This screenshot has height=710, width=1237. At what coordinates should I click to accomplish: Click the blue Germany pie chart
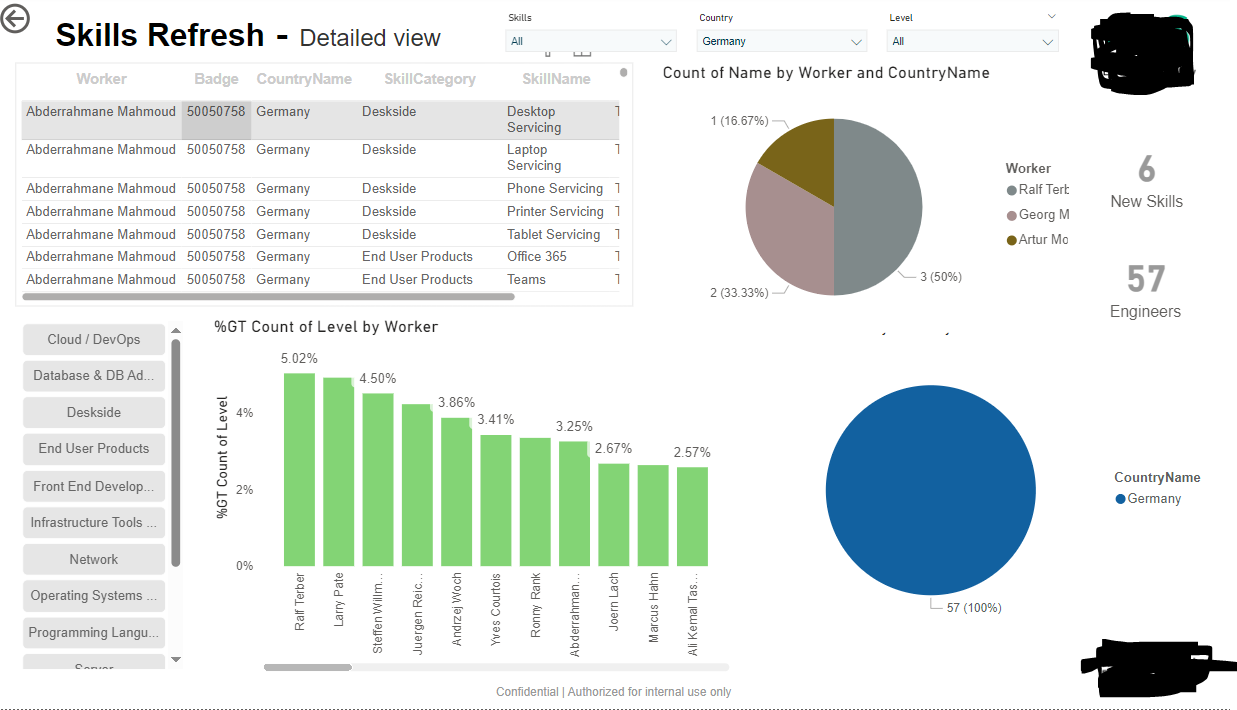[929, 489]
